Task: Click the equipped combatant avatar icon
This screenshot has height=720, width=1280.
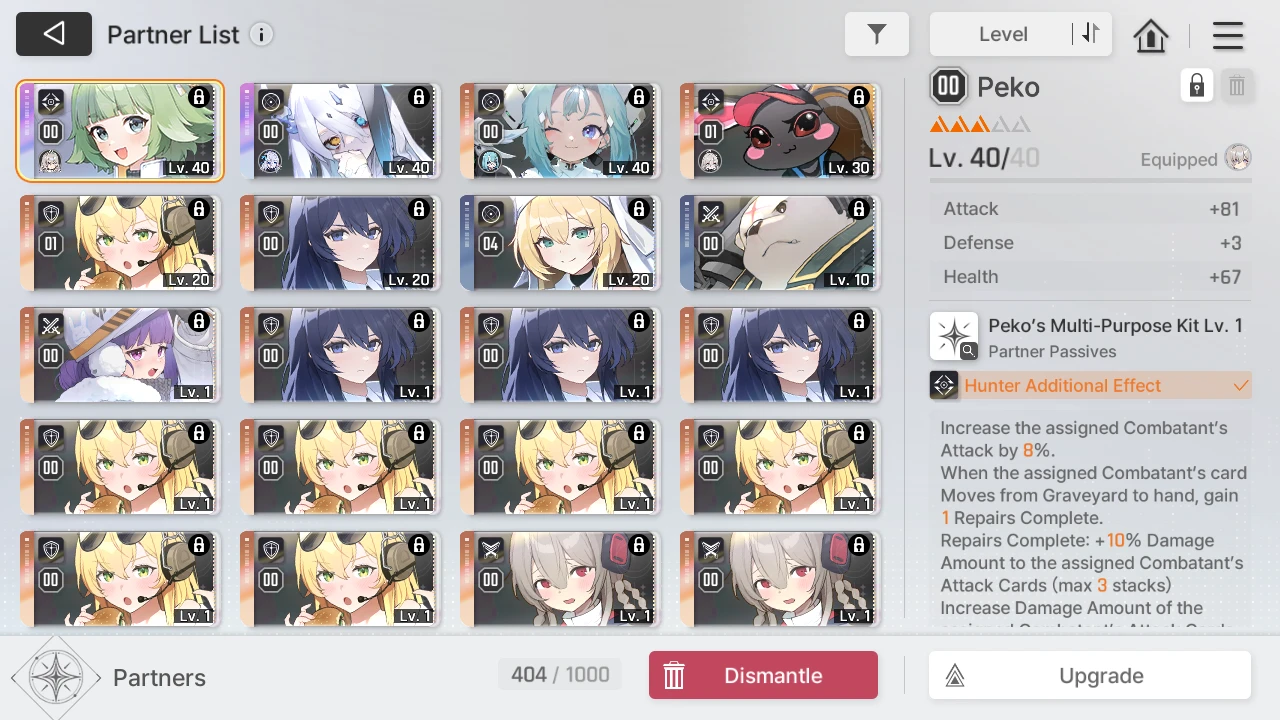Action: click(x=1238, y=159)
